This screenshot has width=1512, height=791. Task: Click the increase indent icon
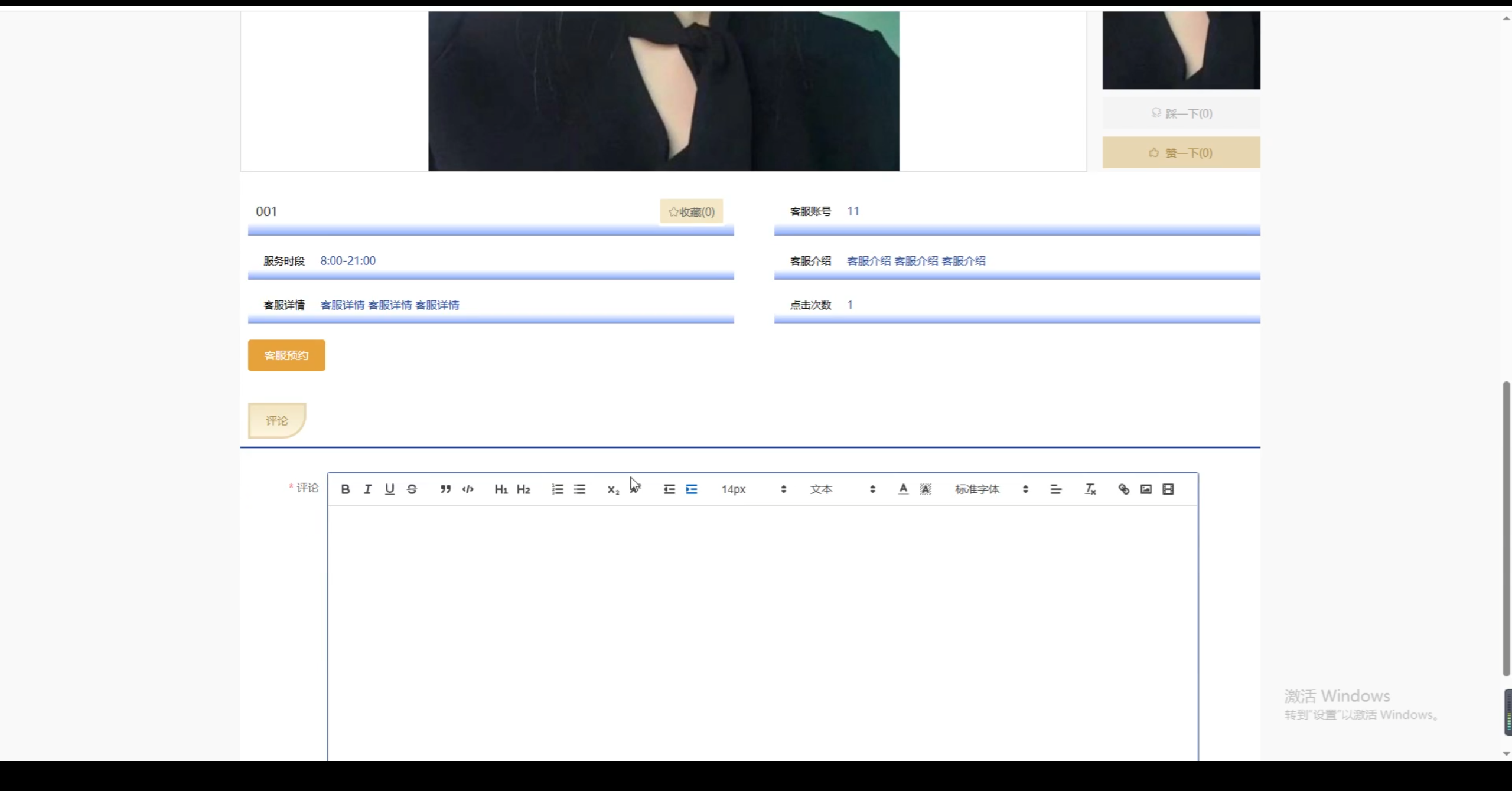[x=691, y=489]
